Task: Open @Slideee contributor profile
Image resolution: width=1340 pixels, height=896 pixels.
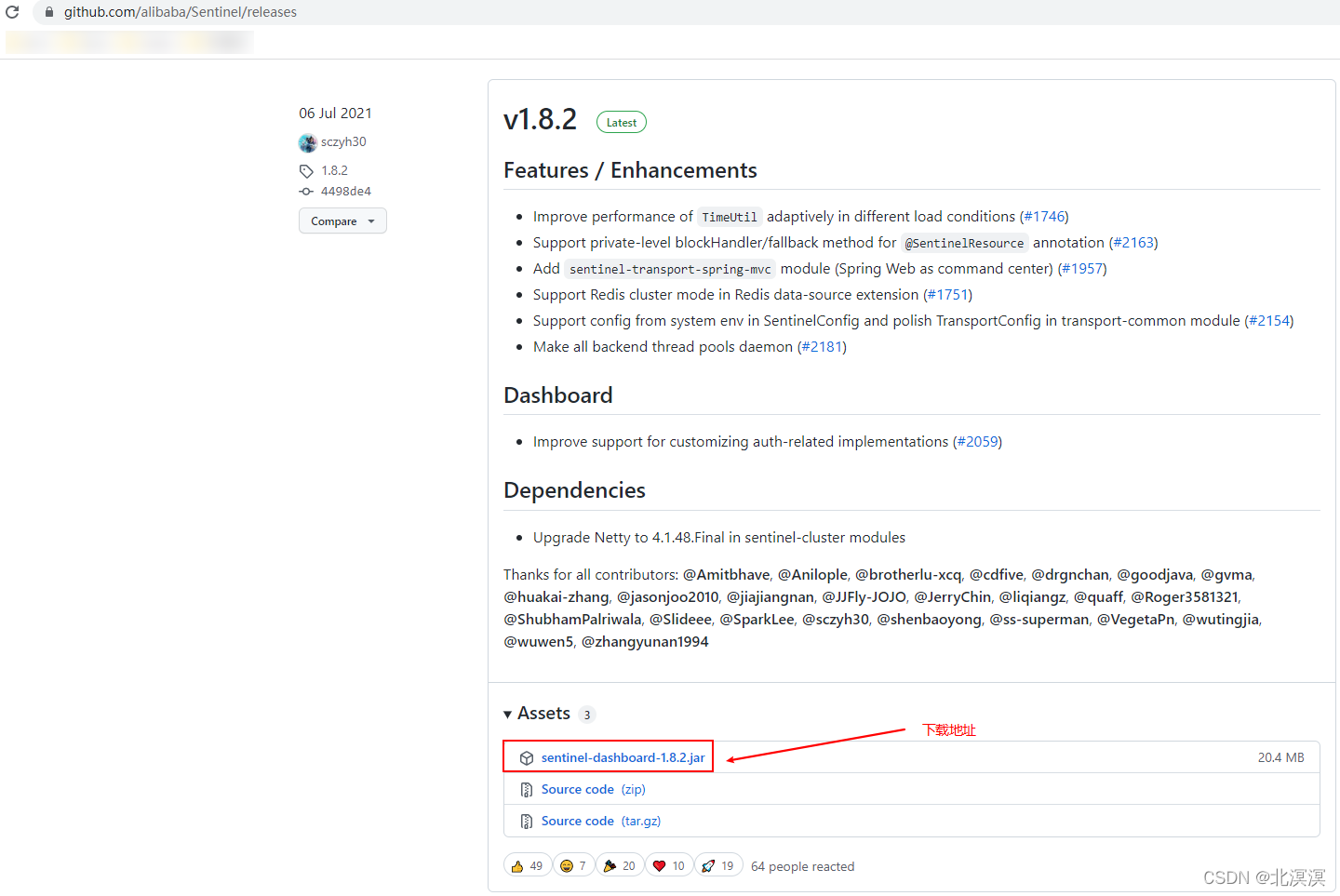Action: [x=680, y=620]
